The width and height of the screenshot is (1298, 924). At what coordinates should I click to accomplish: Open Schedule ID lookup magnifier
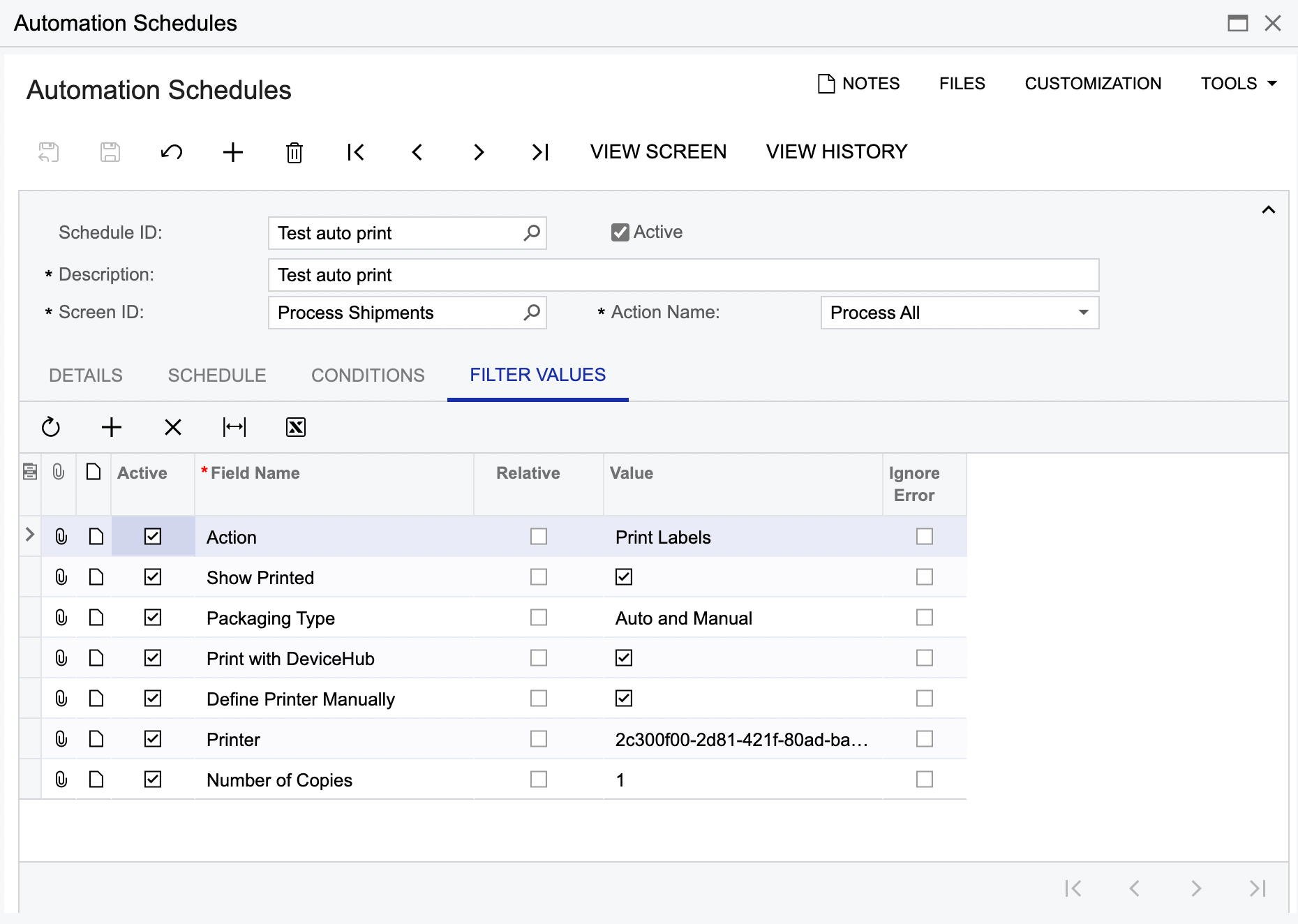coord(532,233)
